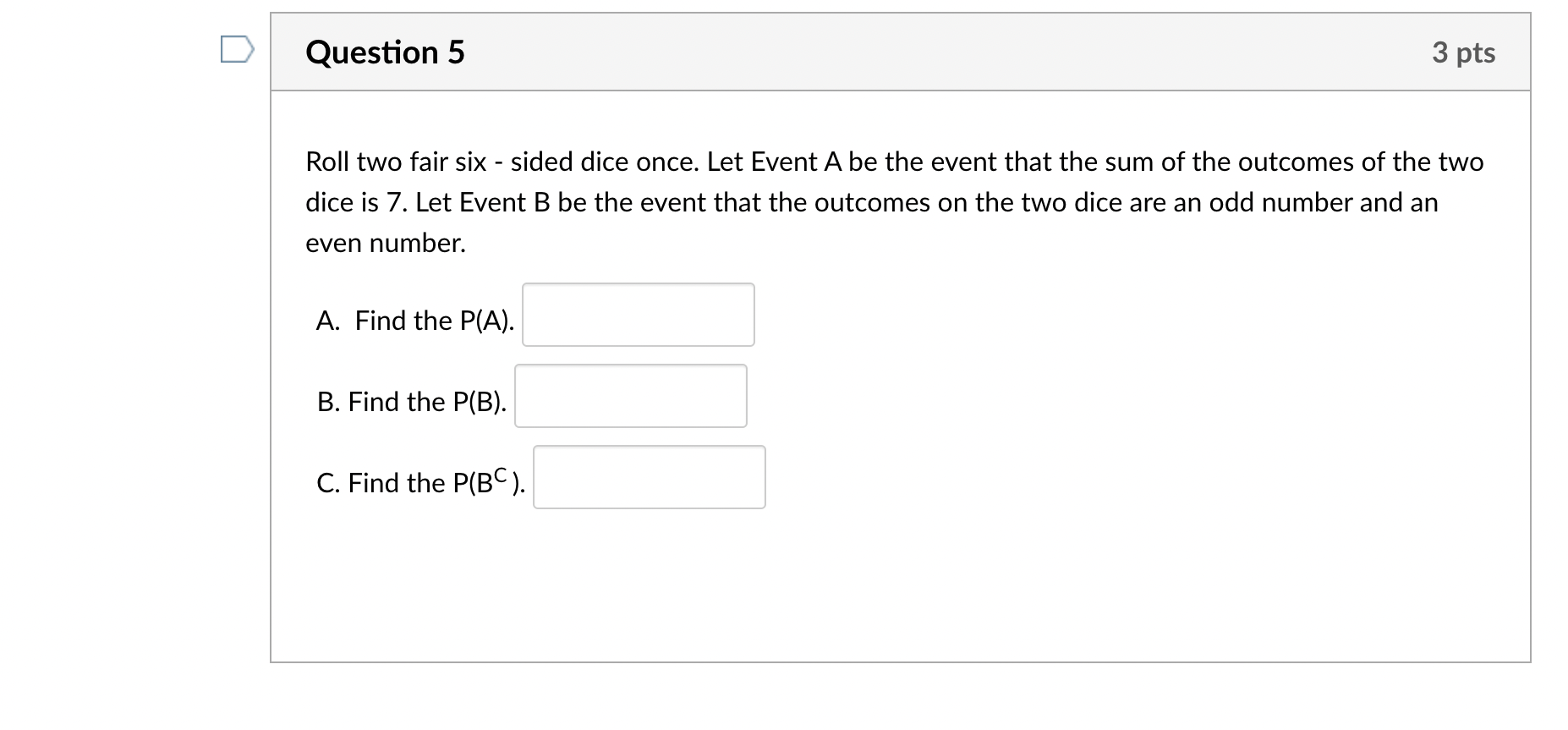Click the "B. Find the P(B)." label
Image resolution: width=1568 pixels, height=730 pixels.
click(412, 402)
